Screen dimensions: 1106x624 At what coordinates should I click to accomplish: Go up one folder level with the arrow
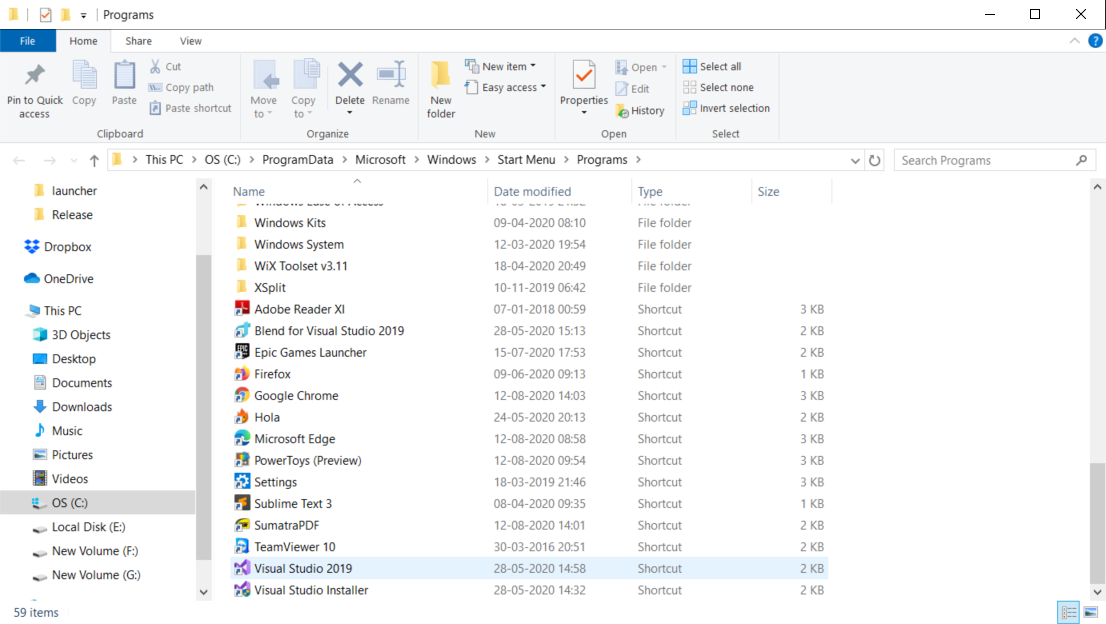click(94, 161)
